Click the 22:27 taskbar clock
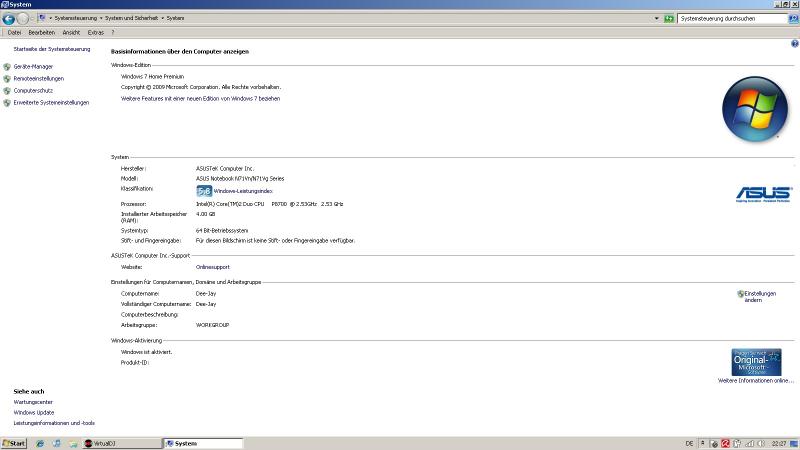The height and width of the screenshot is (450, 800). click(778, 443)
